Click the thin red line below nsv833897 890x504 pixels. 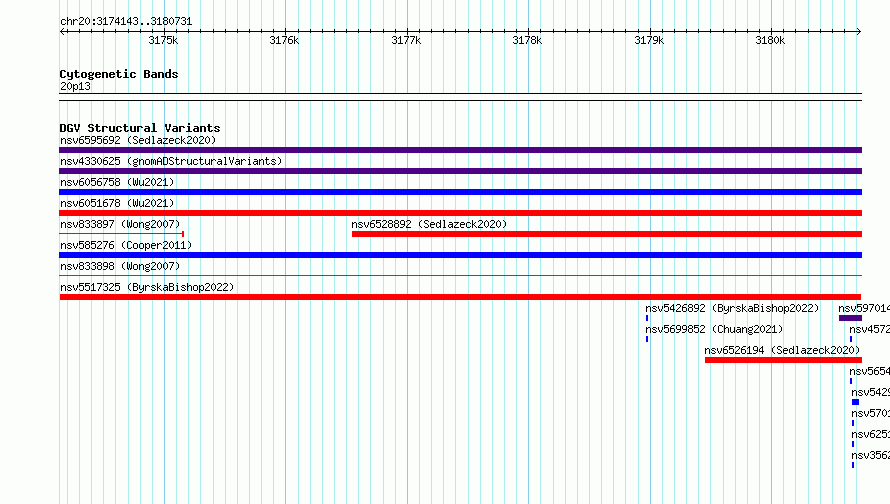tap(121, 234)
